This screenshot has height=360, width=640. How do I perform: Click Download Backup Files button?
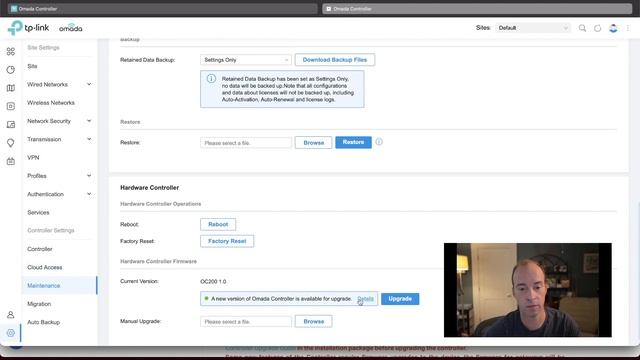pos(335,60)
